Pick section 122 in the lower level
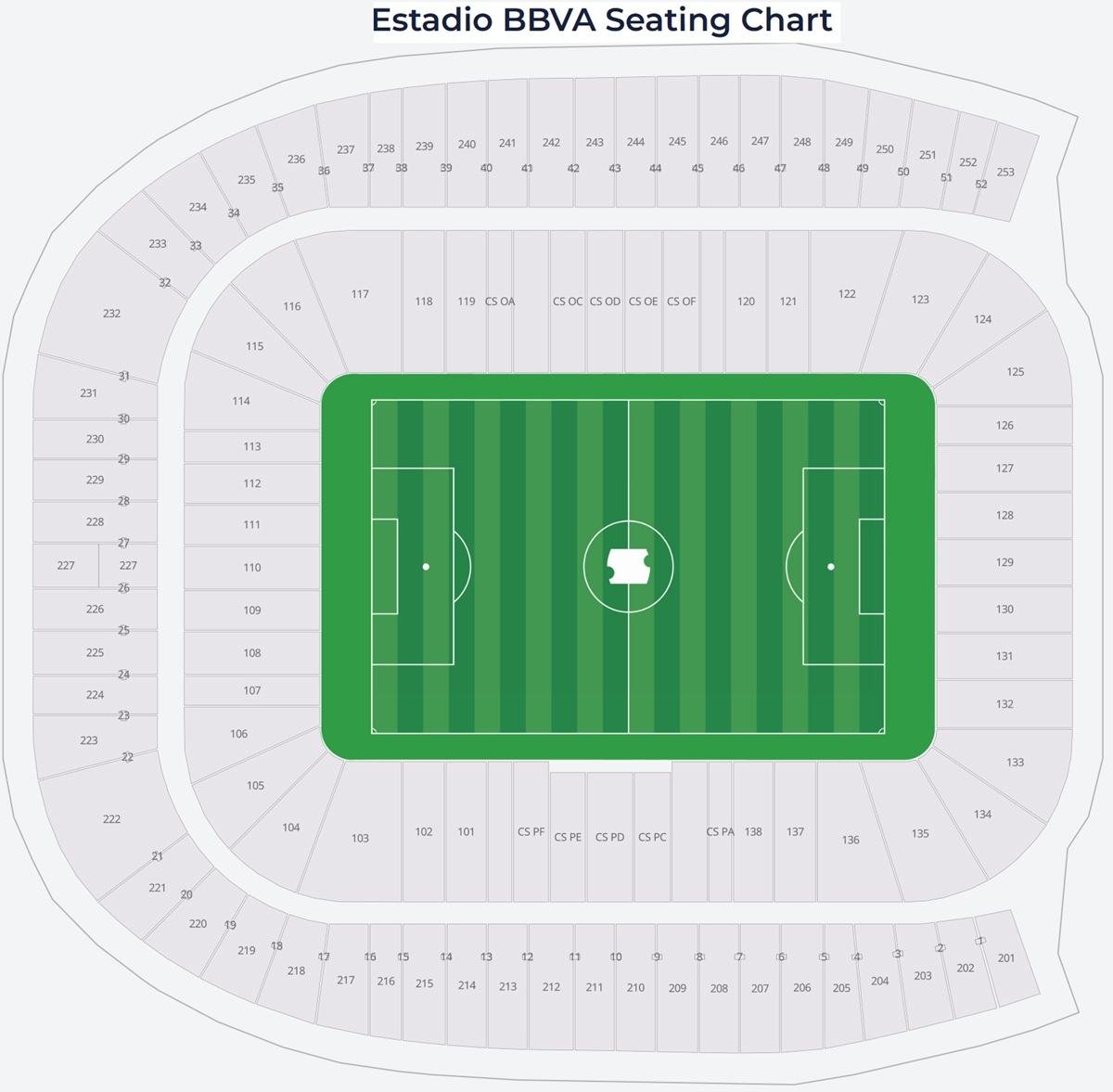The width and height of the screenshot is (1113, 1092). (x=847, y=294)
